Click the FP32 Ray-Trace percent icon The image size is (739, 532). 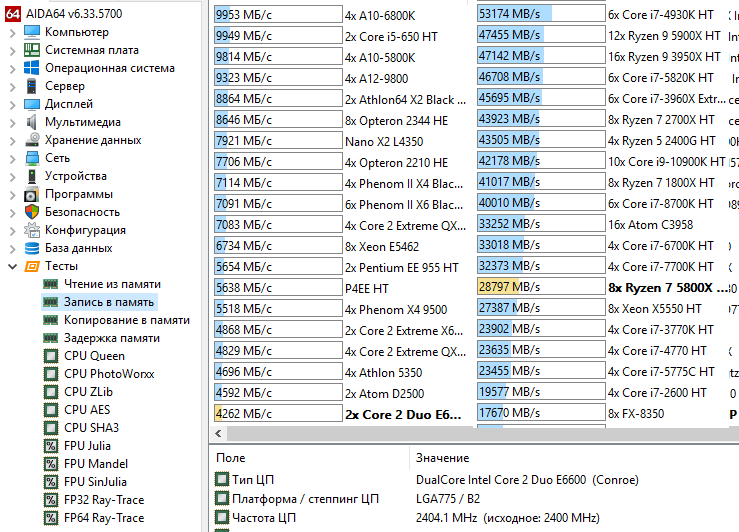(50, 499)
